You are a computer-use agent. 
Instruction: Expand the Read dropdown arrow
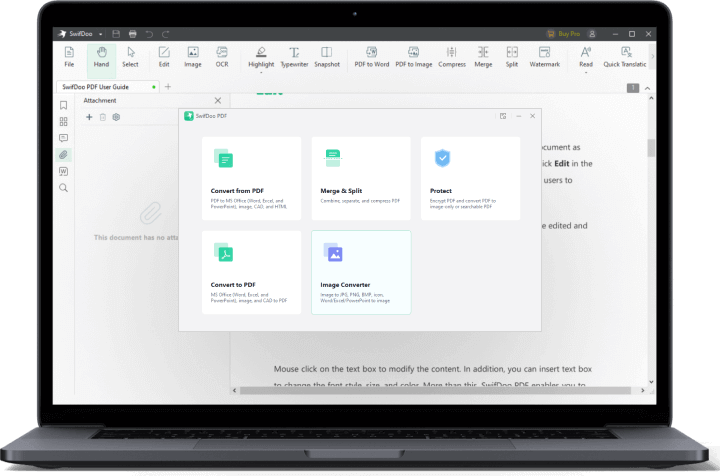[x=586, y=73]
